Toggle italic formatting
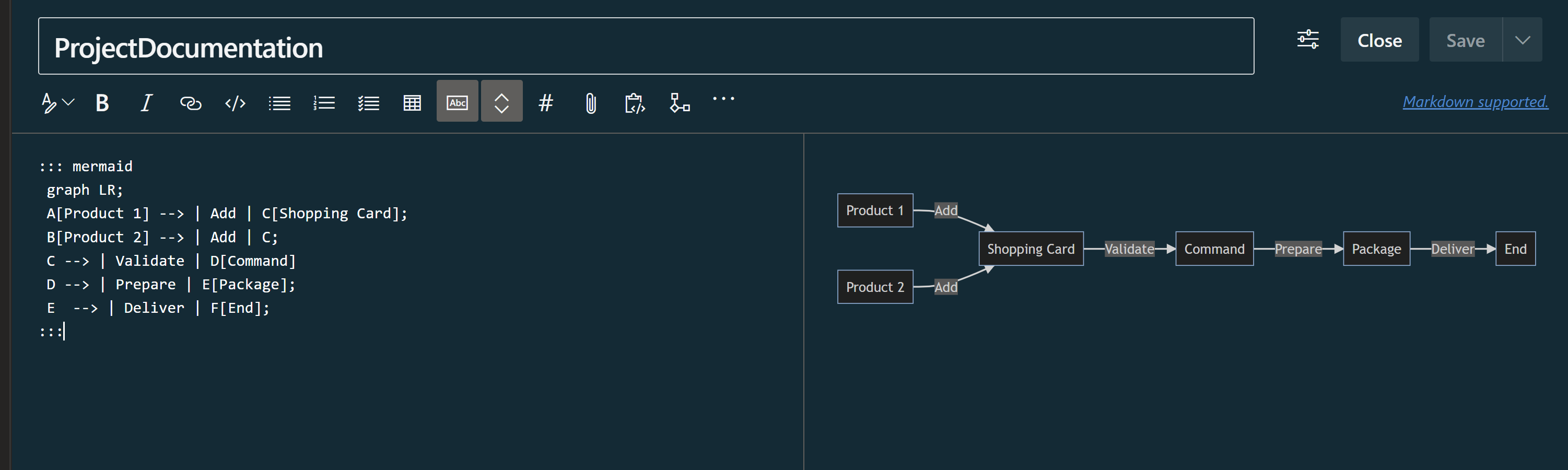This screenshot has height=470, width=1568. pyautogui.click(x=146, y=102)
